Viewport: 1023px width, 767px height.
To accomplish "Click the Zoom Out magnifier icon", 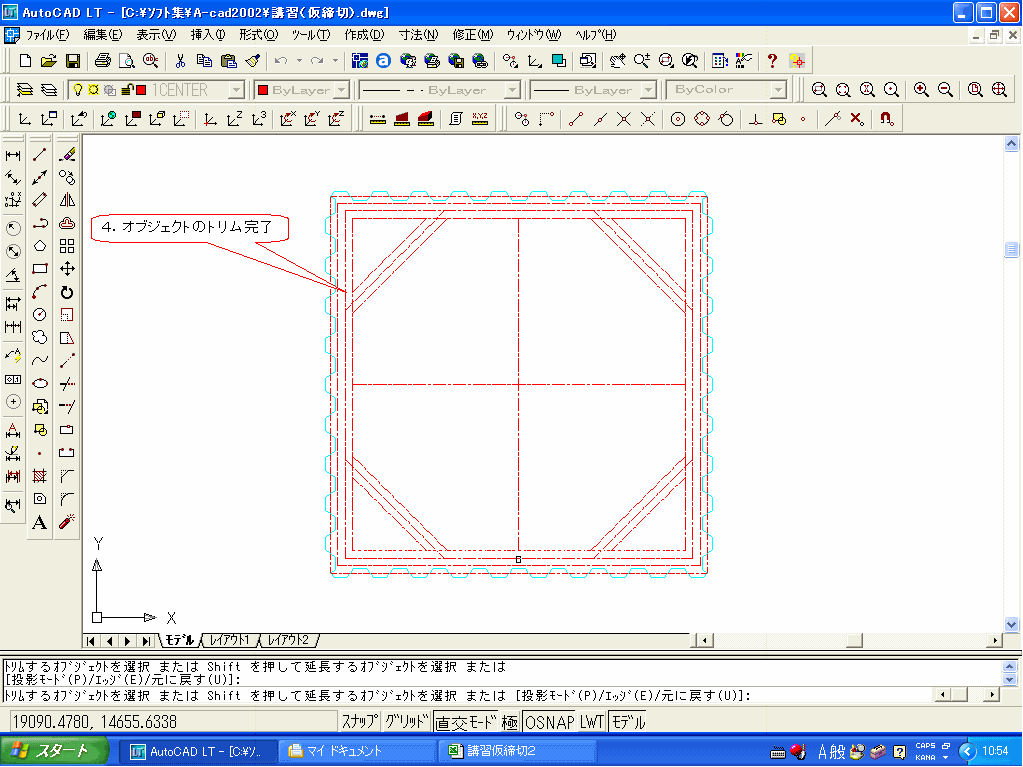I will coord(945,89).
